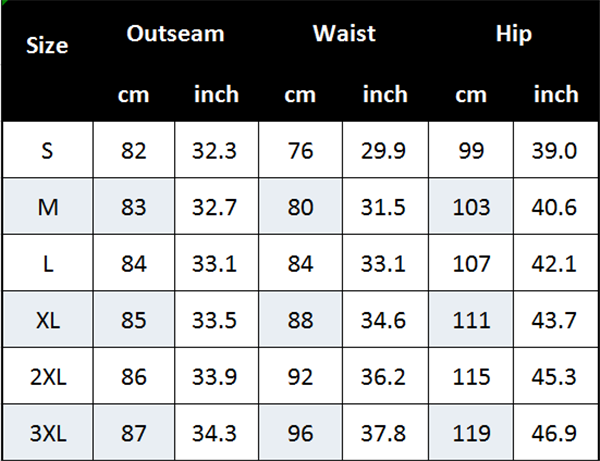The width and height of the screenshot is (600, 461).
Task: Click the 42.1 inch hip cell
Action: (x=556, y=264)
